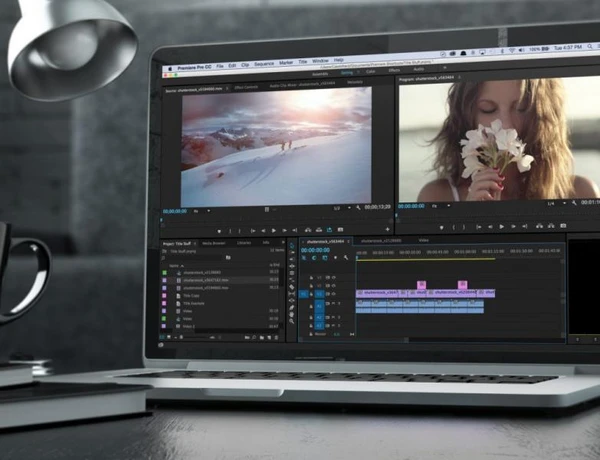Toggle the lock on audio track A1
Image resolution: width=600 pixels, height=460 pixels.
pyautogui.click(x=311, y=304)
